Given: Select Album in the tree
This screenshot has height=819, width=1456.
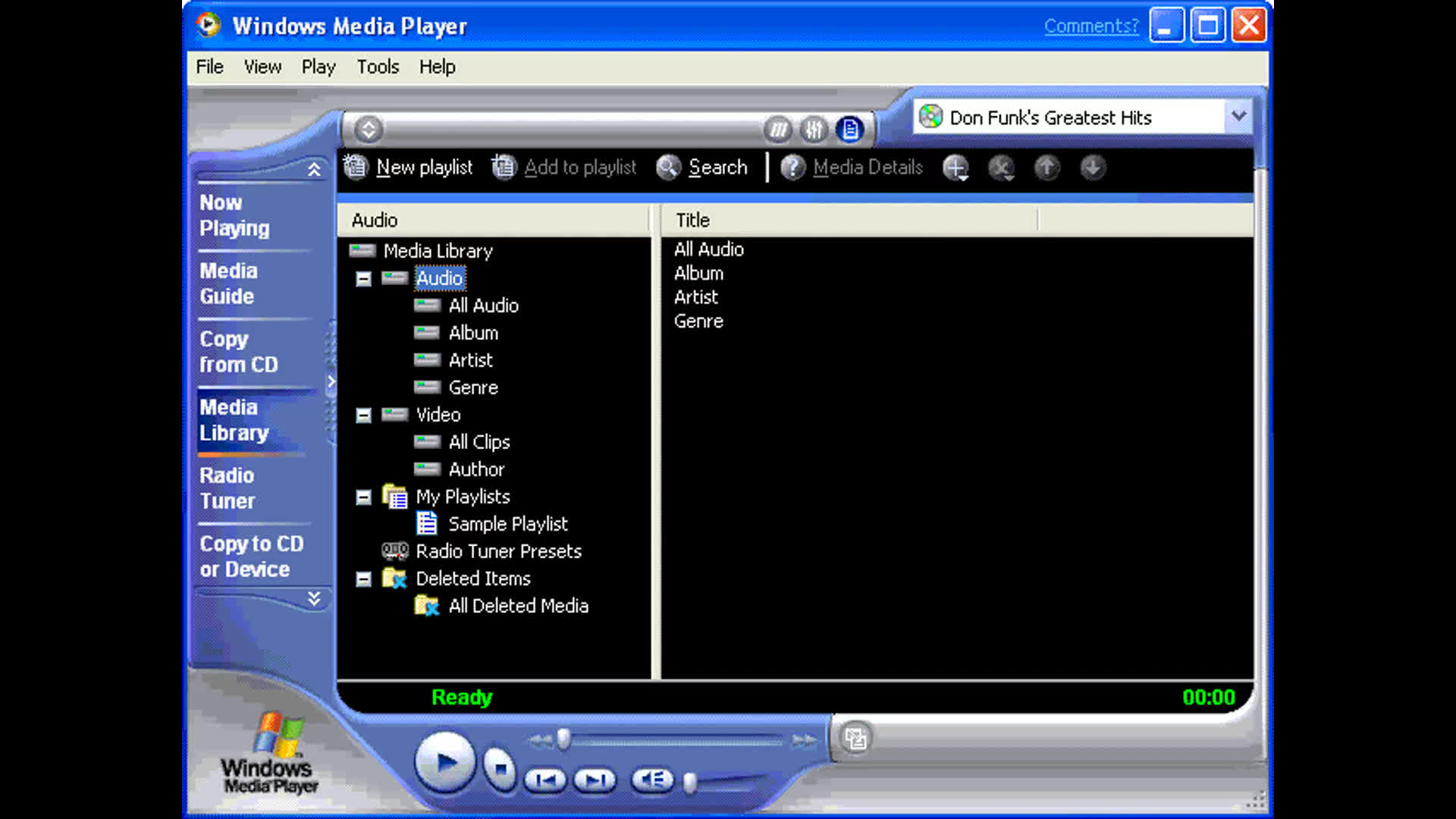Looking at the screenshot, I should (x=473, y=332).
